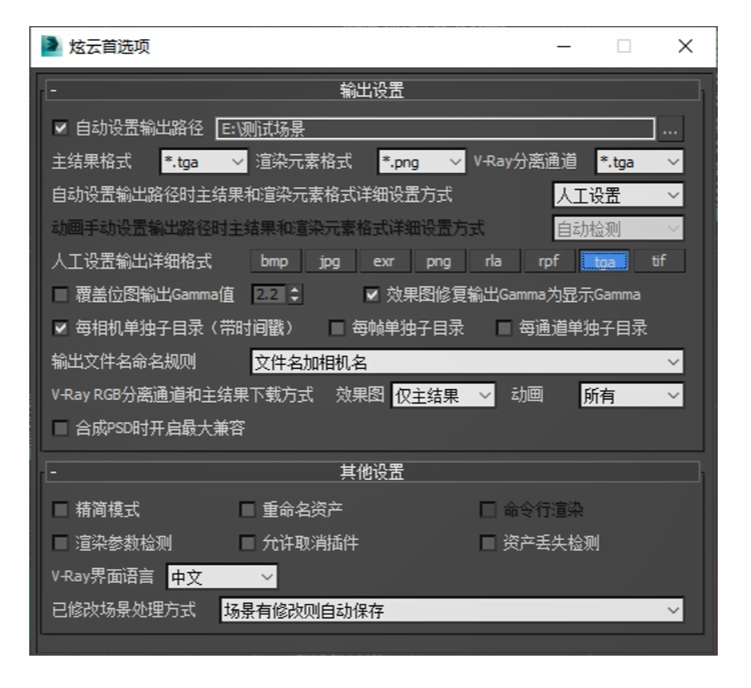Image resolution: width=751 pixels, height=688 pixels.
Task: Uncheck 自动设置输出路径 checkbox
Action: (60, 129)
